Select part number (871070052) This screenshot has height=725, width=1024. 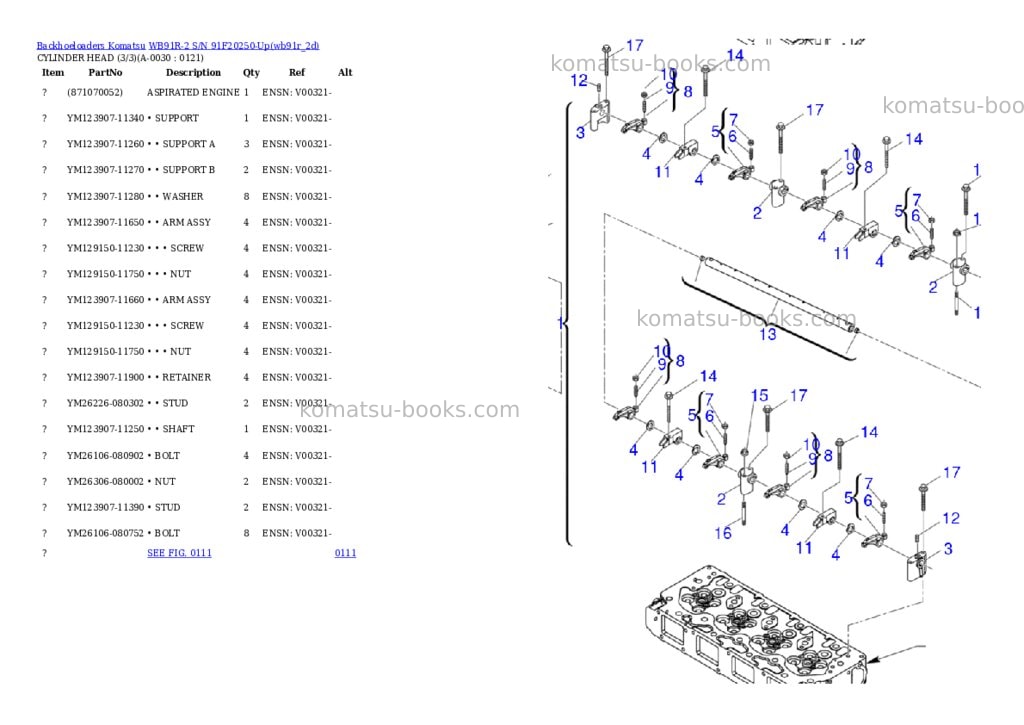tap(95, 93)
